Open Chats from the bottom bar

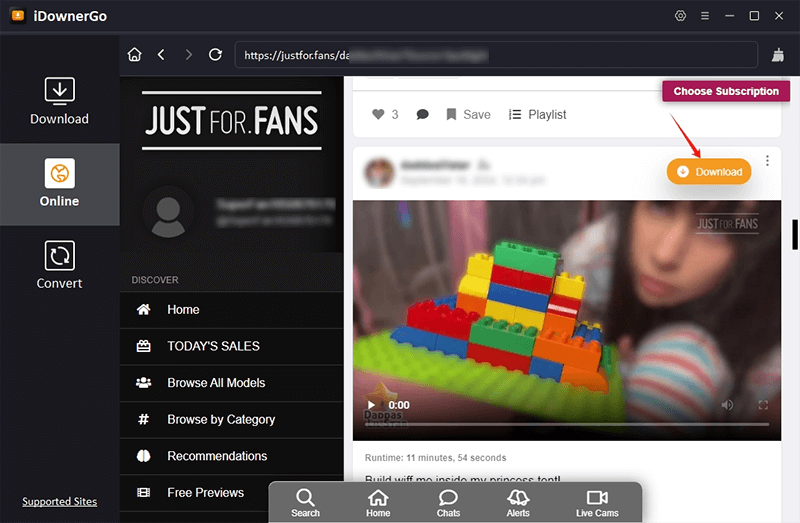(x=448, y=503)
